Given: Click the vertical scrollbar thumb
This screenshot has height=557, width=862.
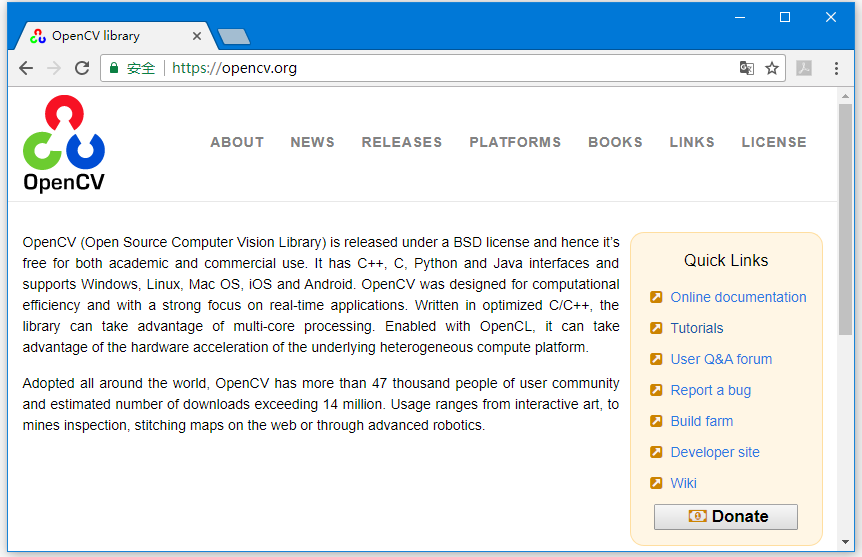Looking at the screenshot, I should (x=845, y=219).
